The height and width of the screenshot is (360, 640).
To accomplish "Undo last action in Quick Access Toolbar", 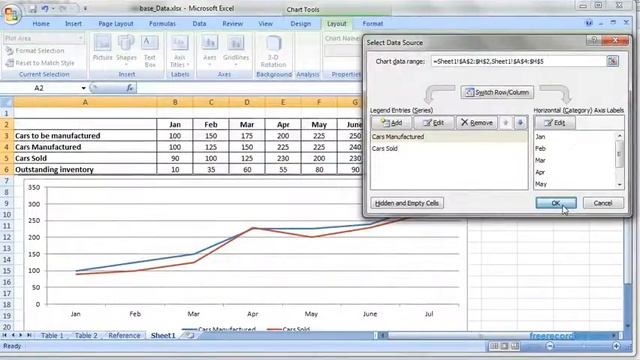I will pos(45,9).
